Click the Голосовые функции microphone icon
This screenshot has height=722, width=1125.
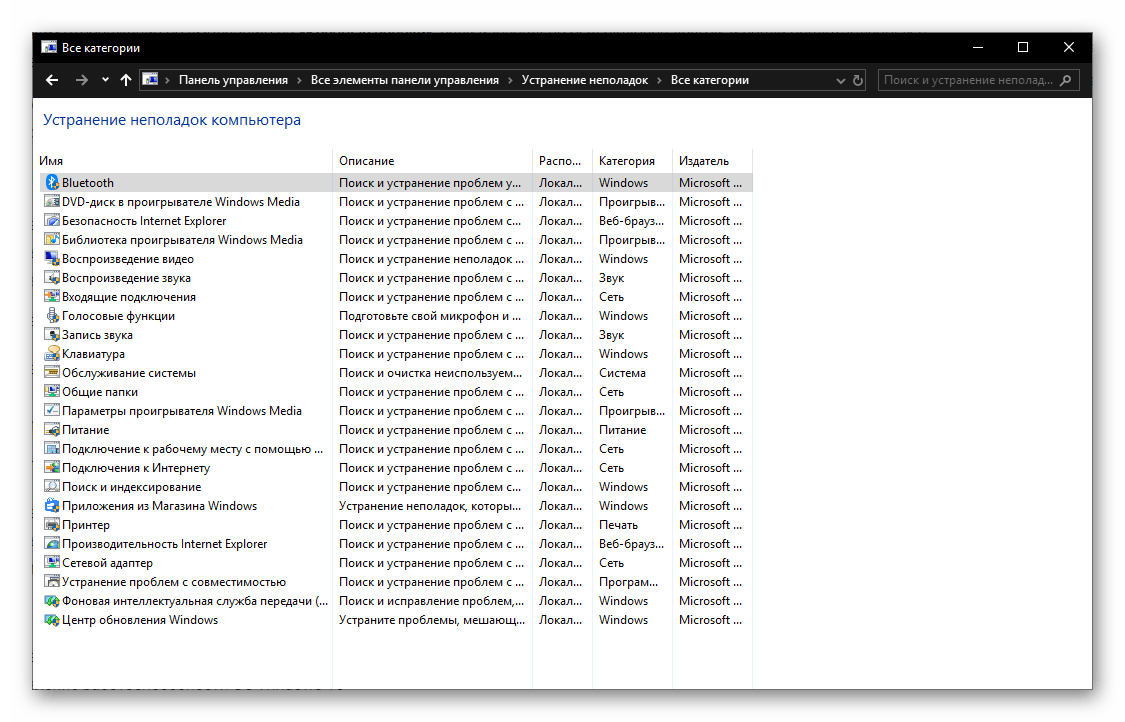pyautogui.click(x=52, y=316)
